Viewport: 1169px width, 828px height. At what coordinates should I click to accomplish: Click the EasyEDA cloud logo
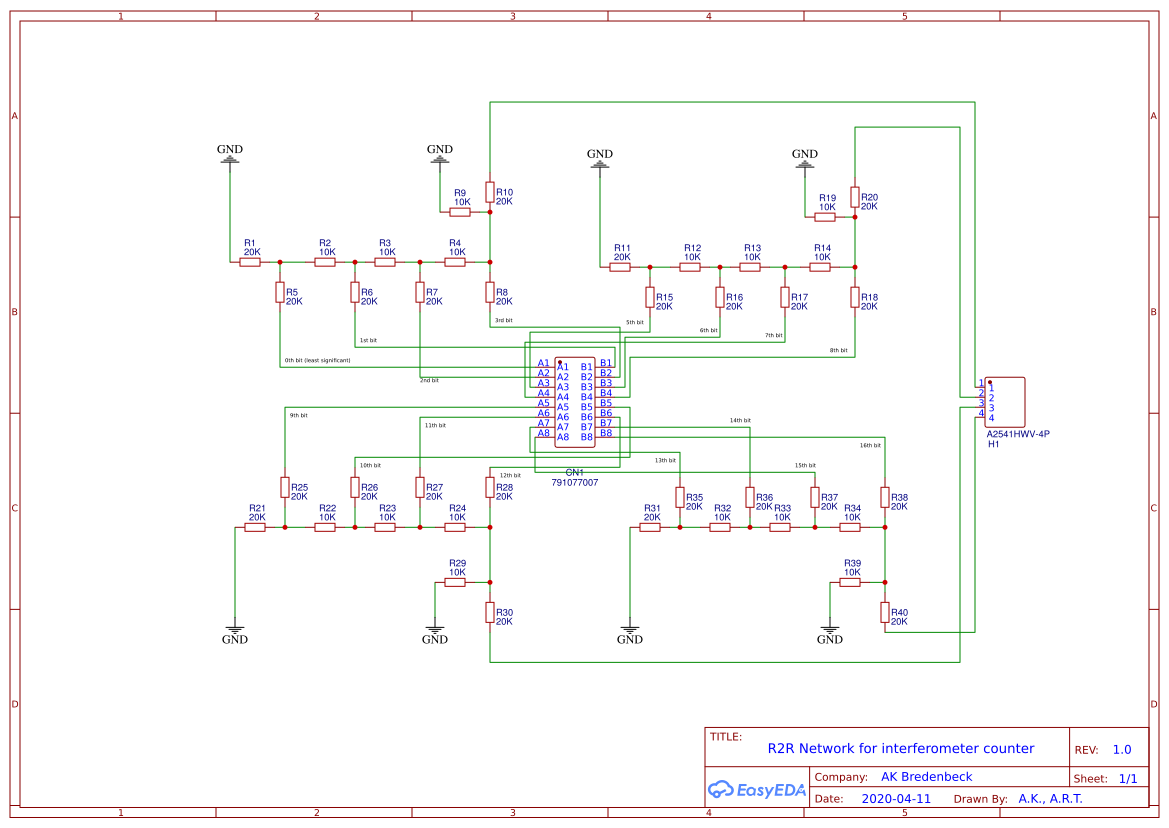click(x=756, y=790)
